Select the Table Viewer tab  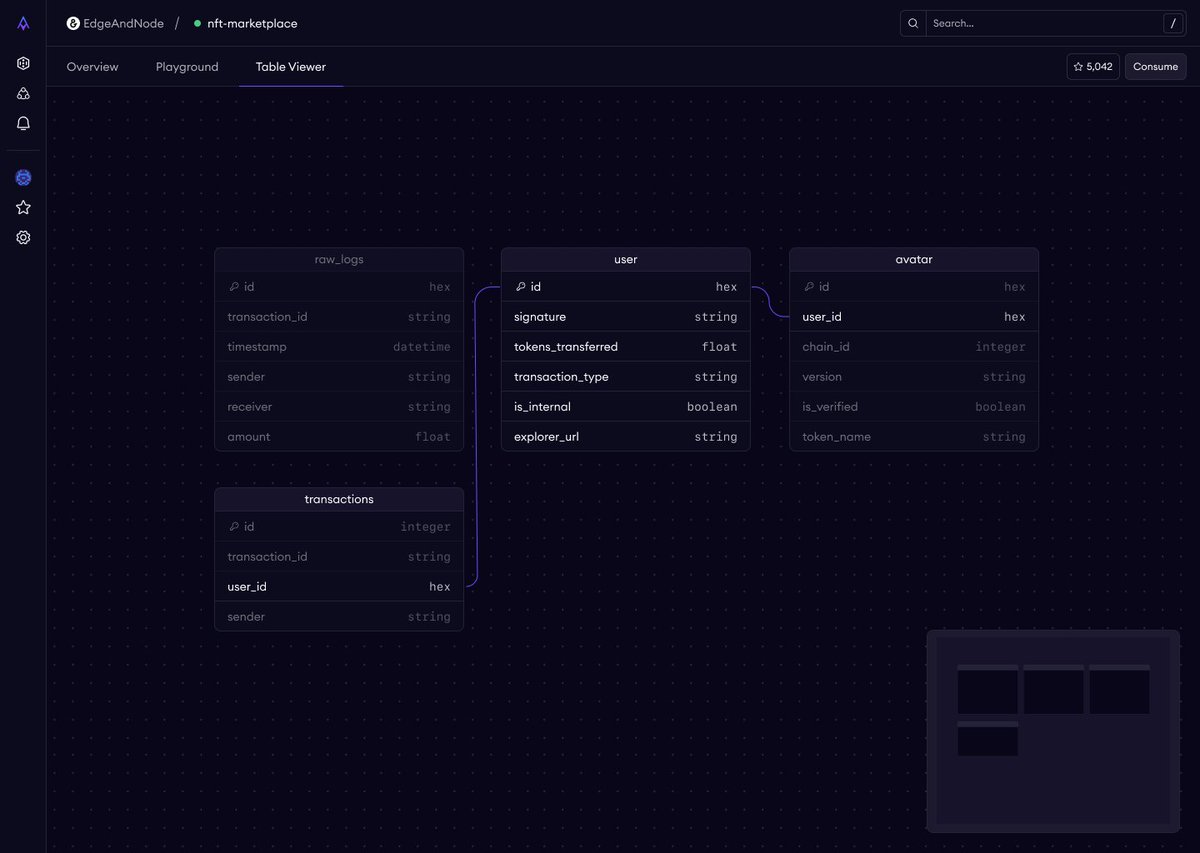(x=291, y=67)
